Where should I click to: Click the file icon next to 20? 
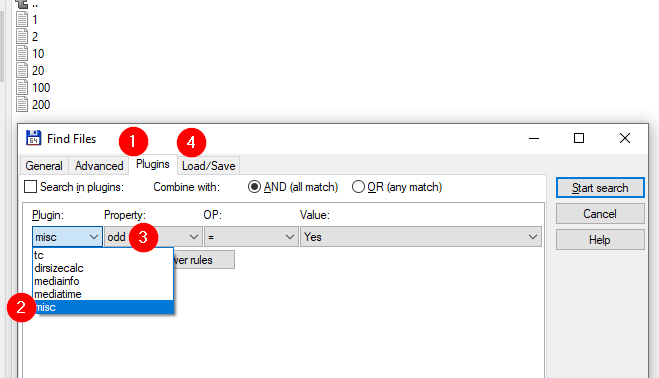point(22,70)
